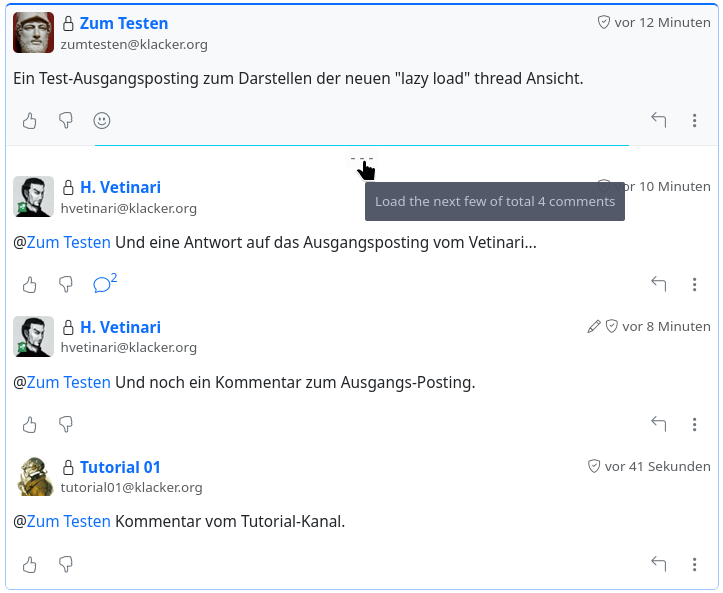723x593 pixels.
Task: Open emoji reaction picker on first post
Action: [102, 121]
